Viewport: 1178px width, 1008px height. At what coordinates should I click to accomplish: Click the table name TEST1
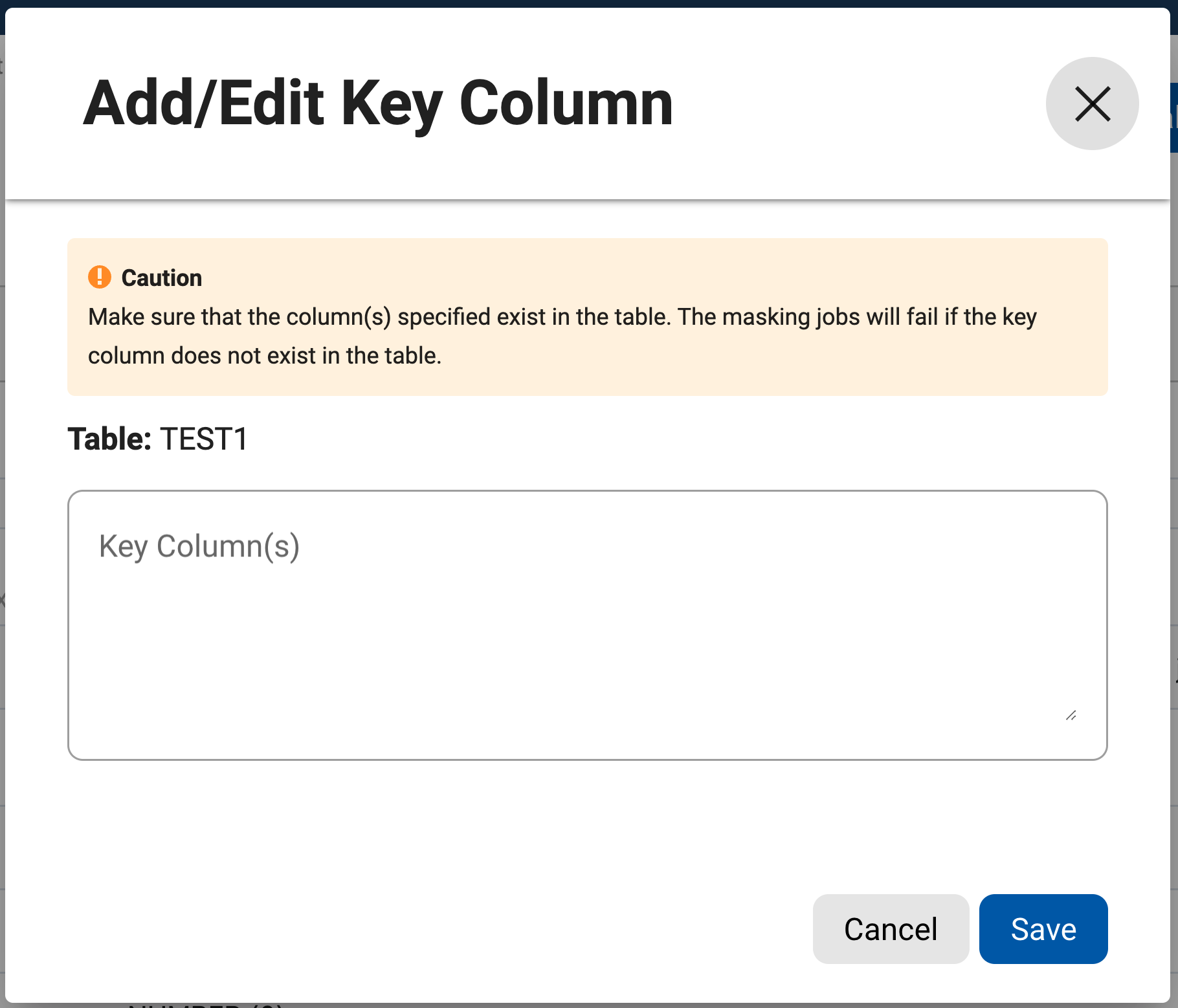(204, 439)
